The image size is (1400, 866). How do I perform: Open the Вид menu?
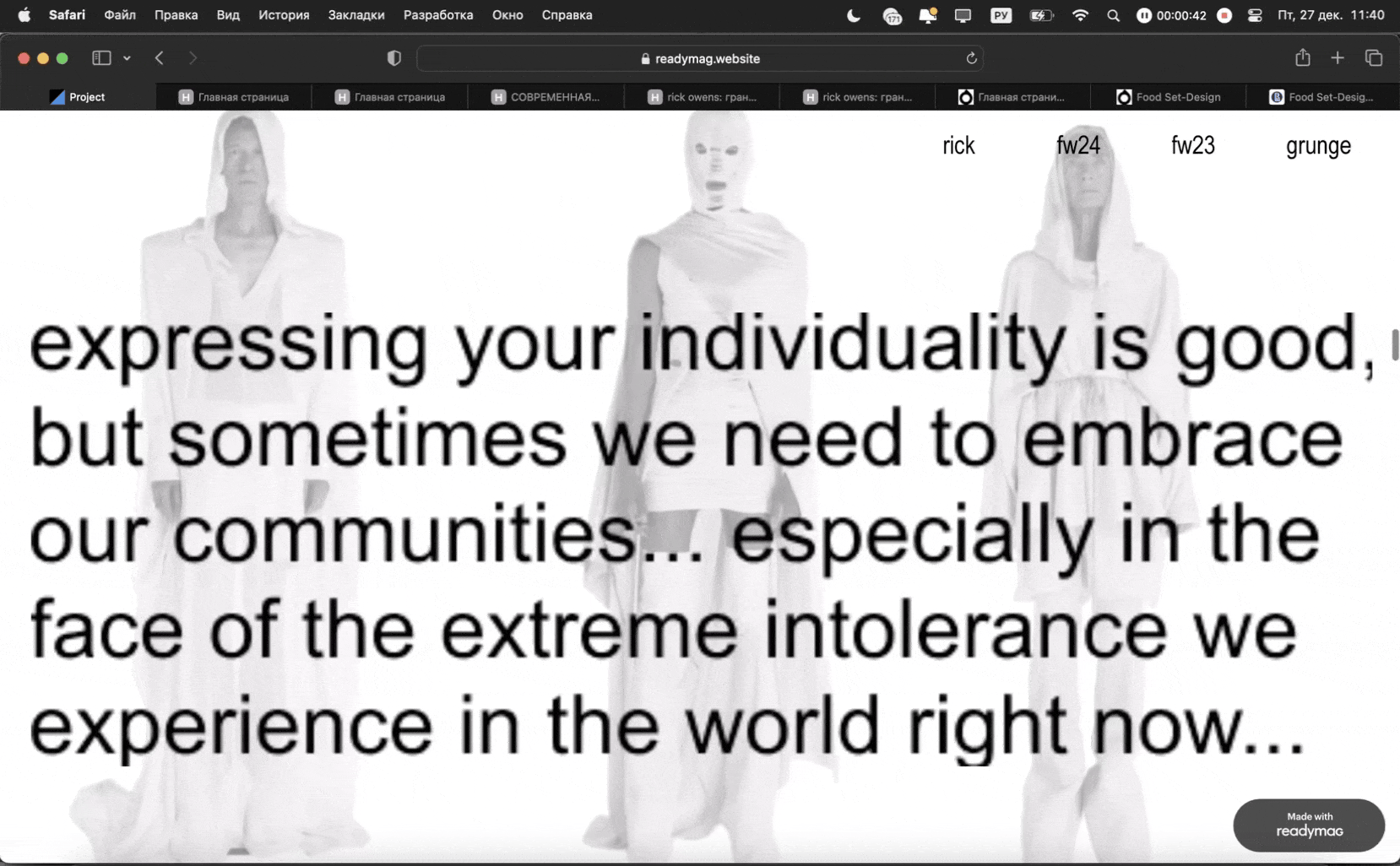point(228,15)
